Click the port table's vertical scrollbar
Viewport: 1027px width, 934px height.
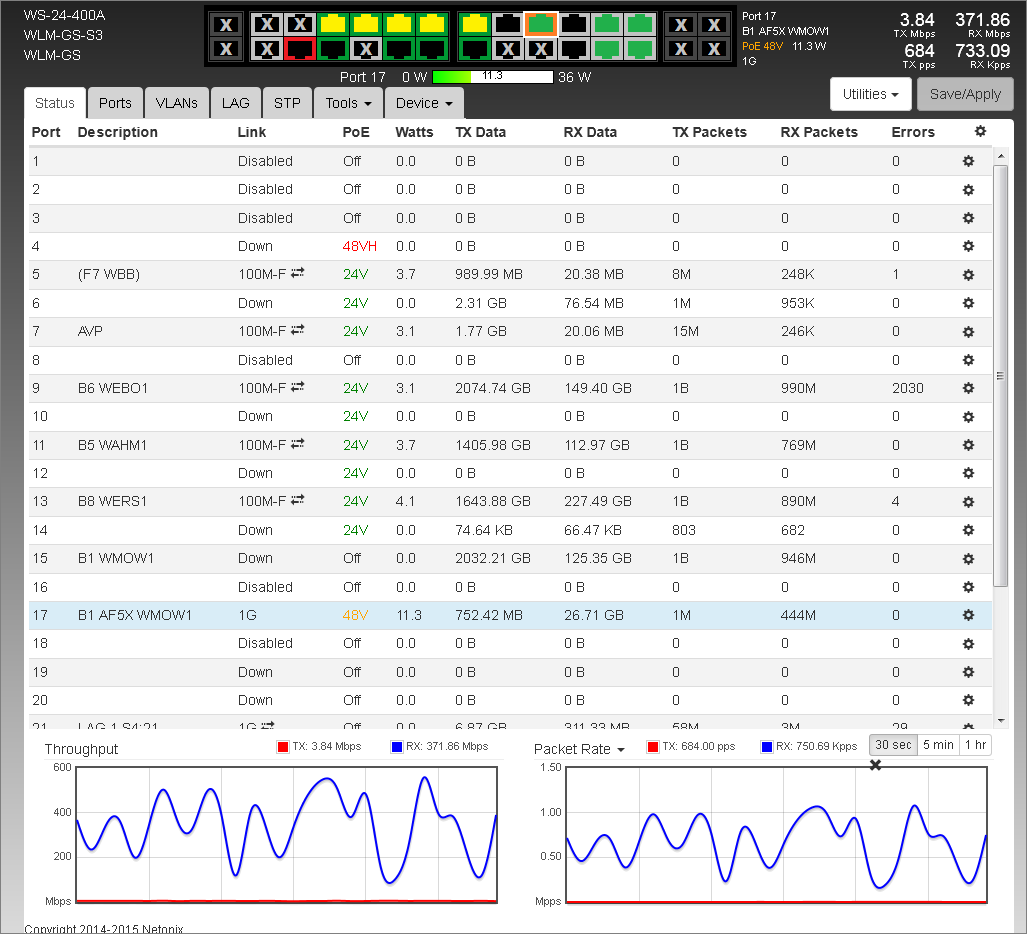[1000, 375]
